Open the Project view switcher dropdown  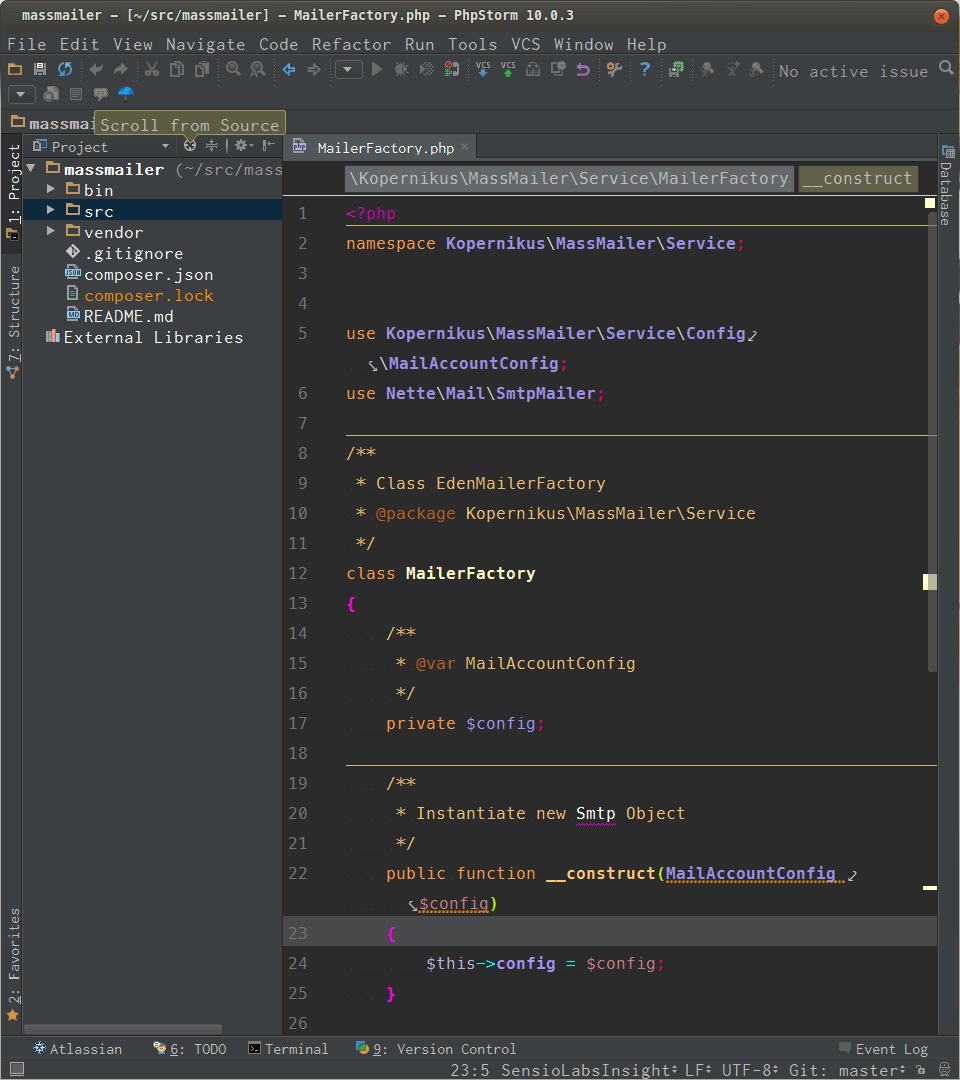coord(165,146)
